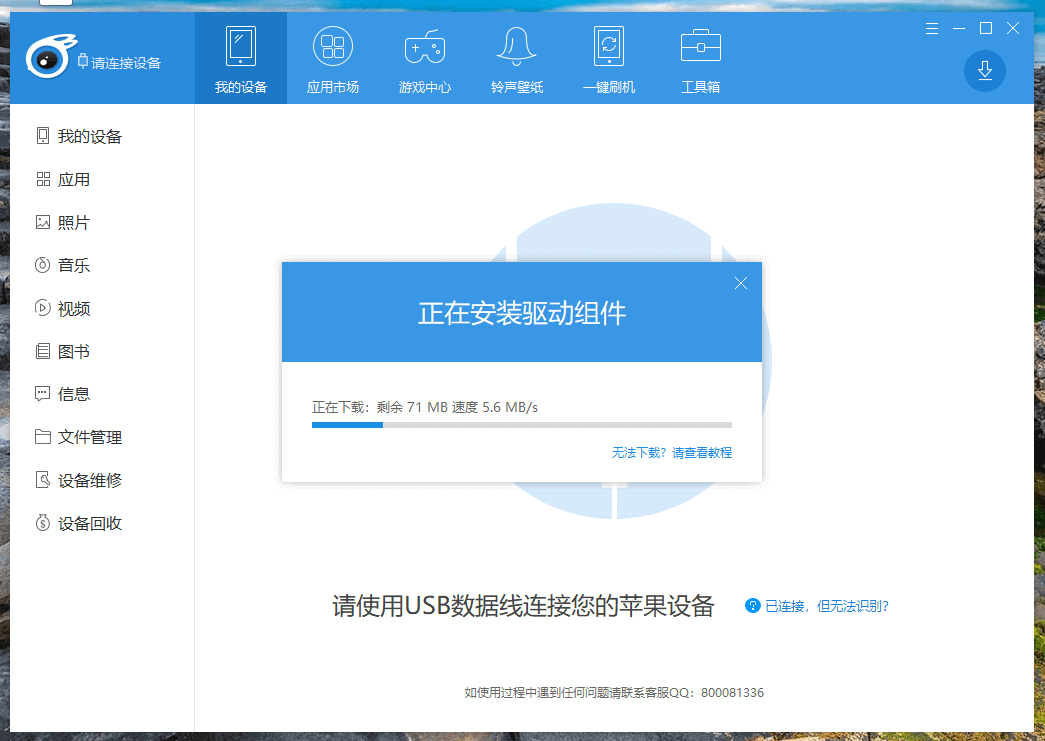Click the app logo in top-left corner
1045x741 pixels.
[45, 58]
